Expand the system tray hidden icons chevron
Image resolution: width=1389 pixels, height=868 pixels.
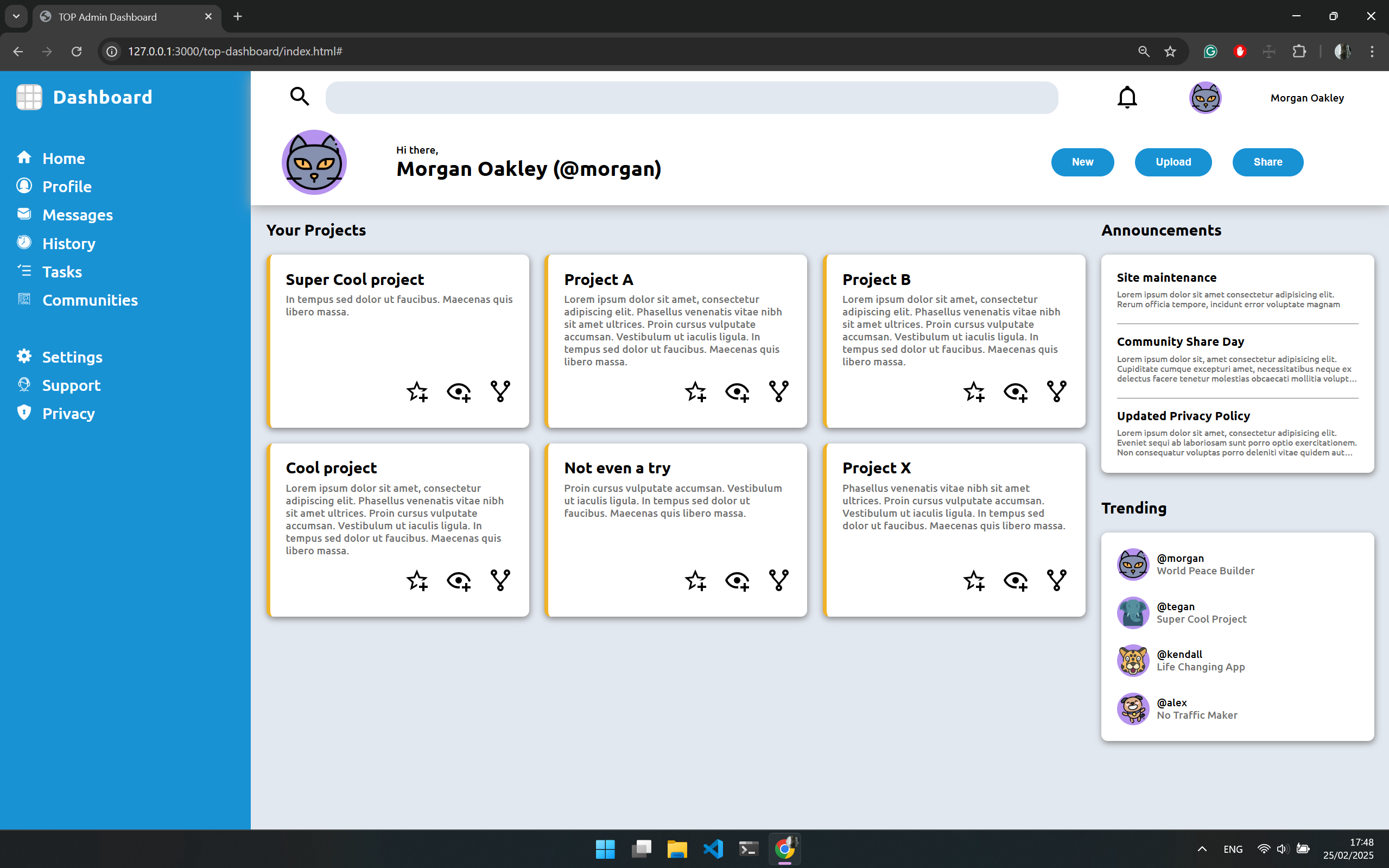(x=1202, y=849)
